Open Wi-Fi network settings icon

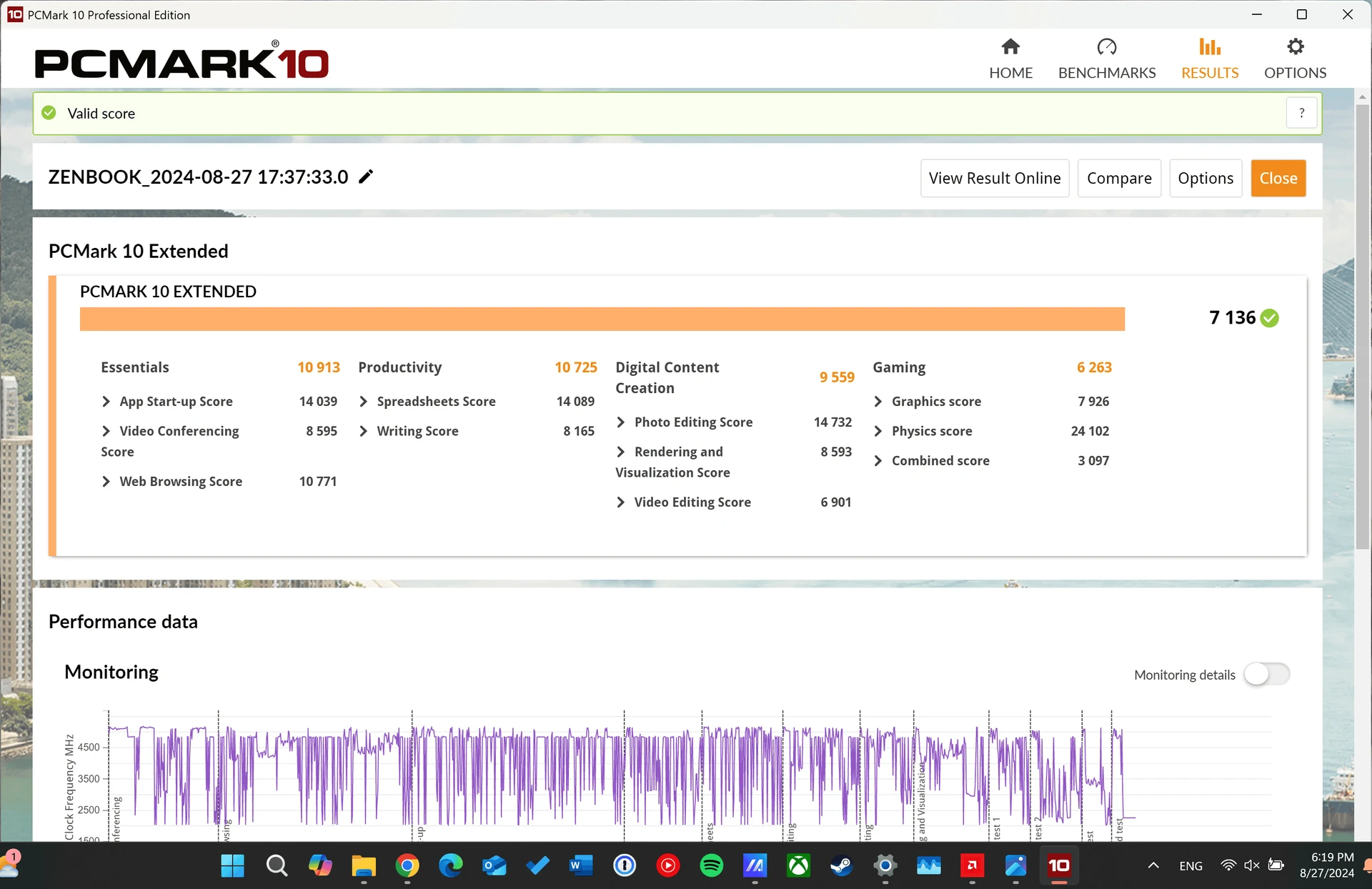(x=1228, y=866)
